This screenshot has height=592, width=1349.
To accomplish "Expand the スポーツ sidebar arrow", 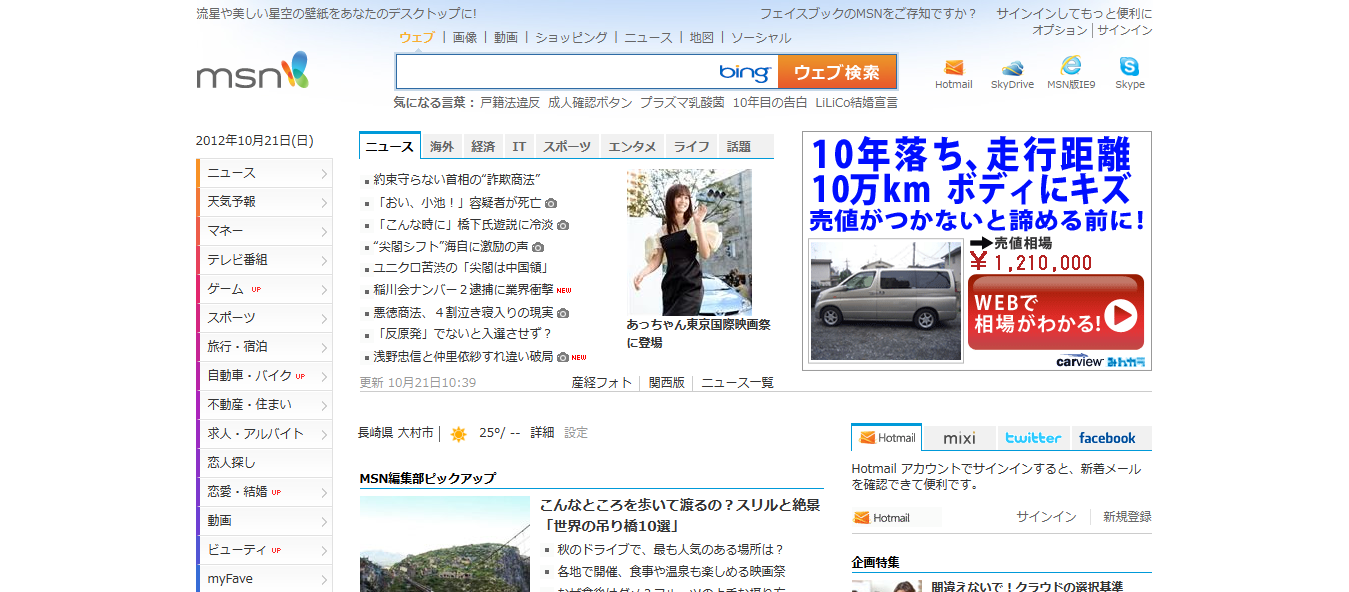I will pyautogui.click(x=324, y=319).
